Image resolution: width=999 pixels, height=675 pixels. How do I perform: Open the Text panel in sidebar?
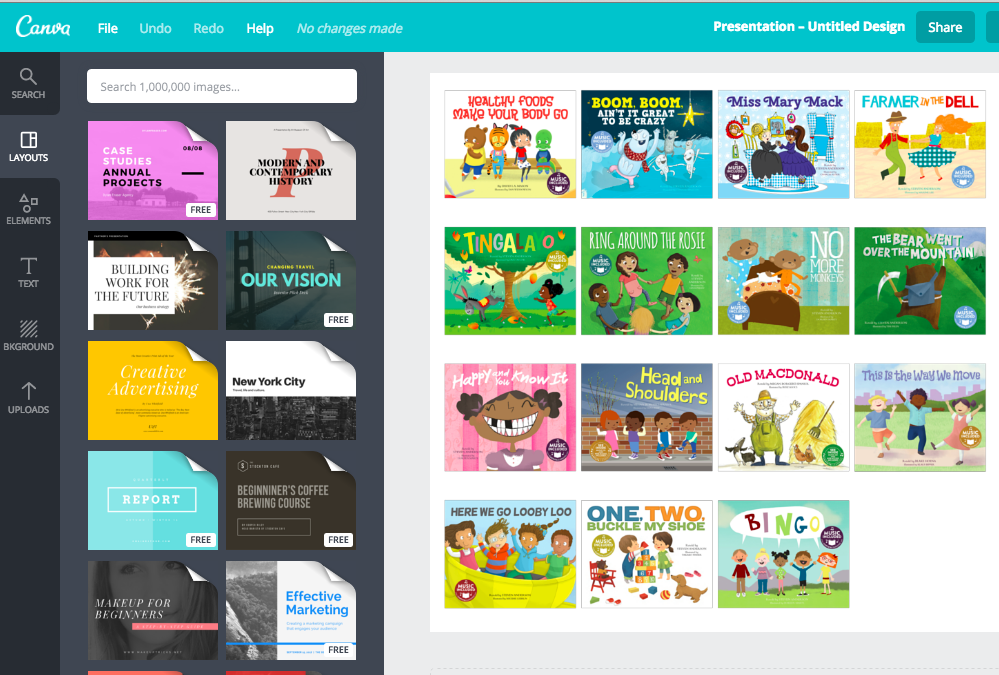tap(28, 272)
